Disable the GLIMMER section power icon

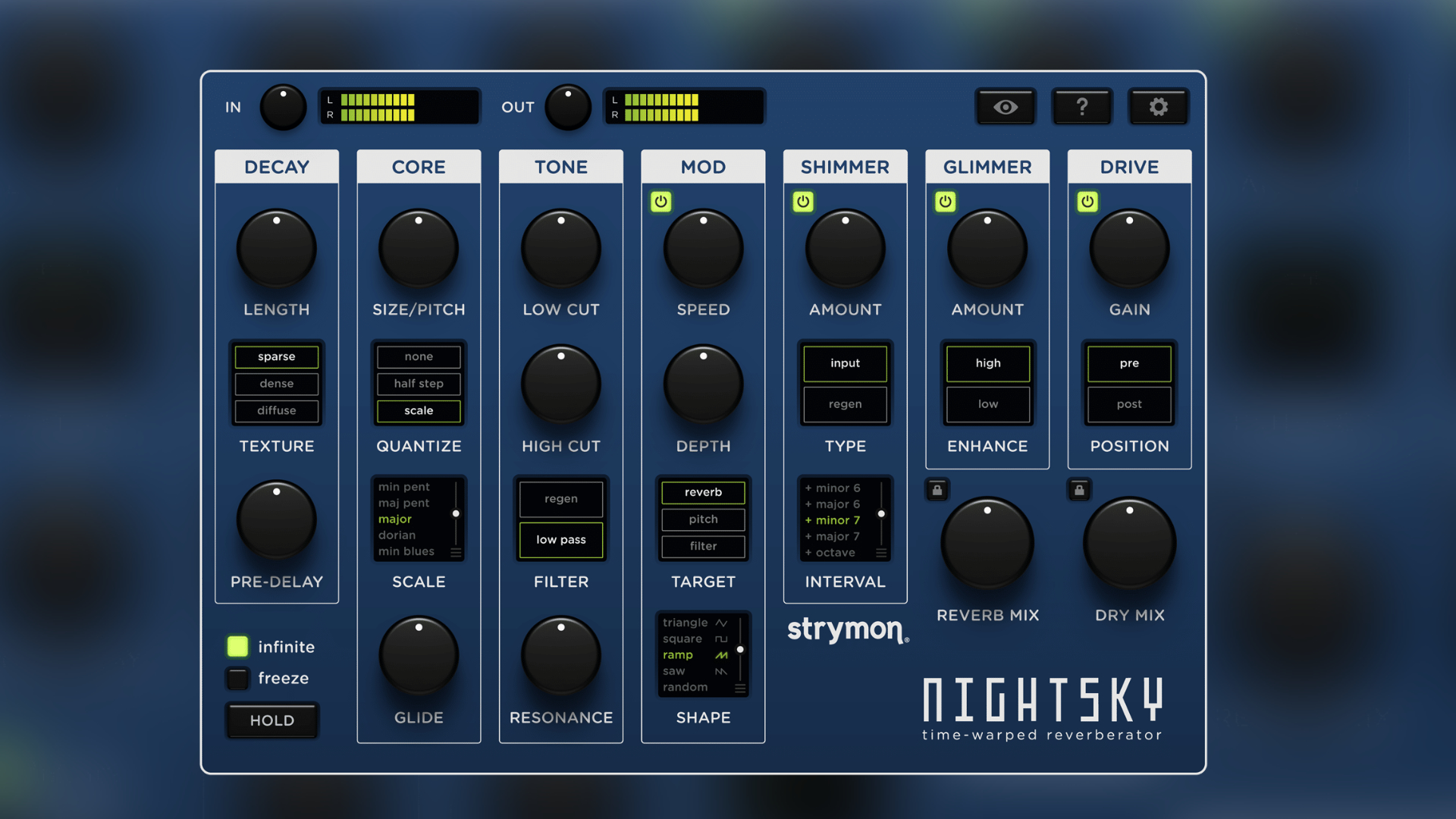pos(945,202)
